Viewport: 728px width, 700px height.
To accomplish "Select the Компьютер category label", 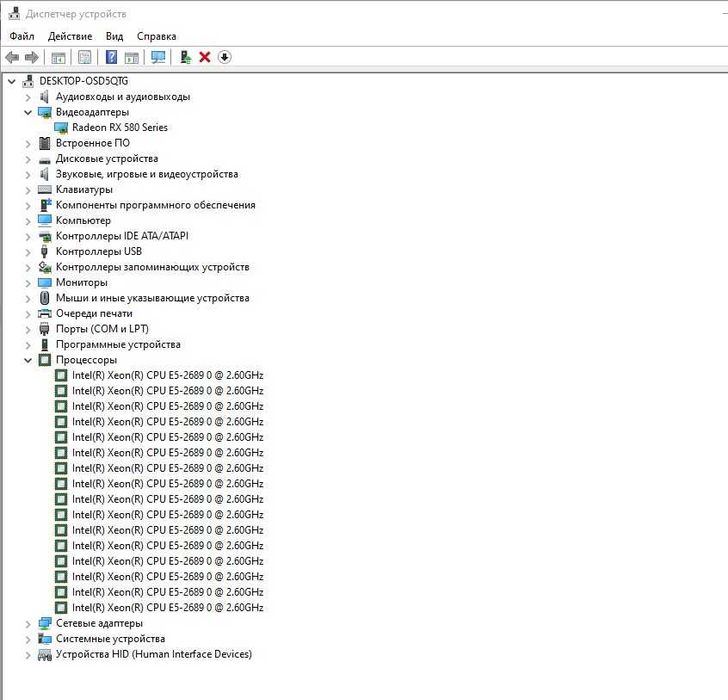I will click(83, 220).
